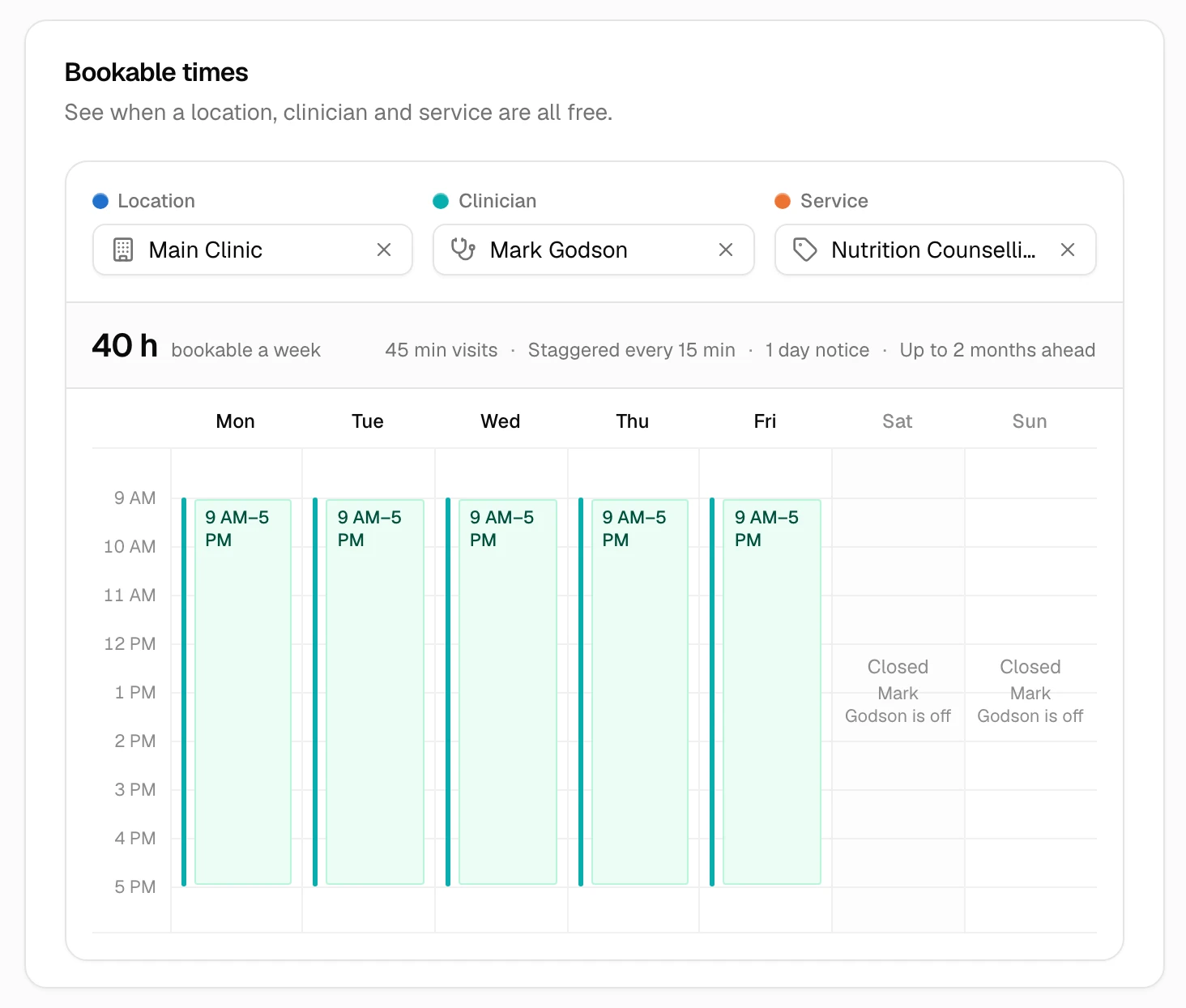Click the Tue column header
The height and width of the screenshot is (1008, 1186).
tap(368, 421)
